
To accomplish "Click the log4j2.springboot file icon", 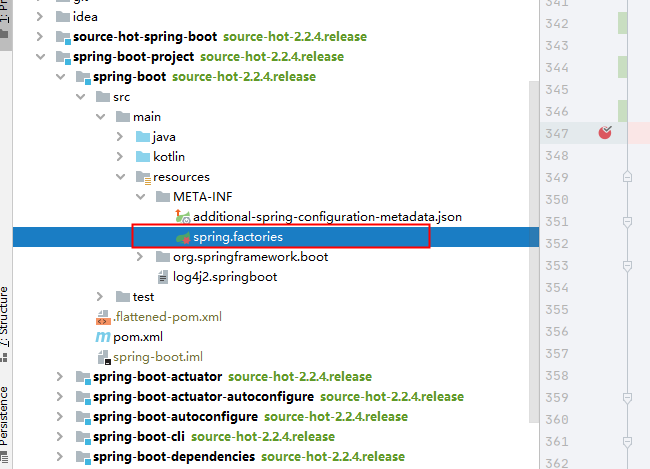I will (x=163, y=277).
